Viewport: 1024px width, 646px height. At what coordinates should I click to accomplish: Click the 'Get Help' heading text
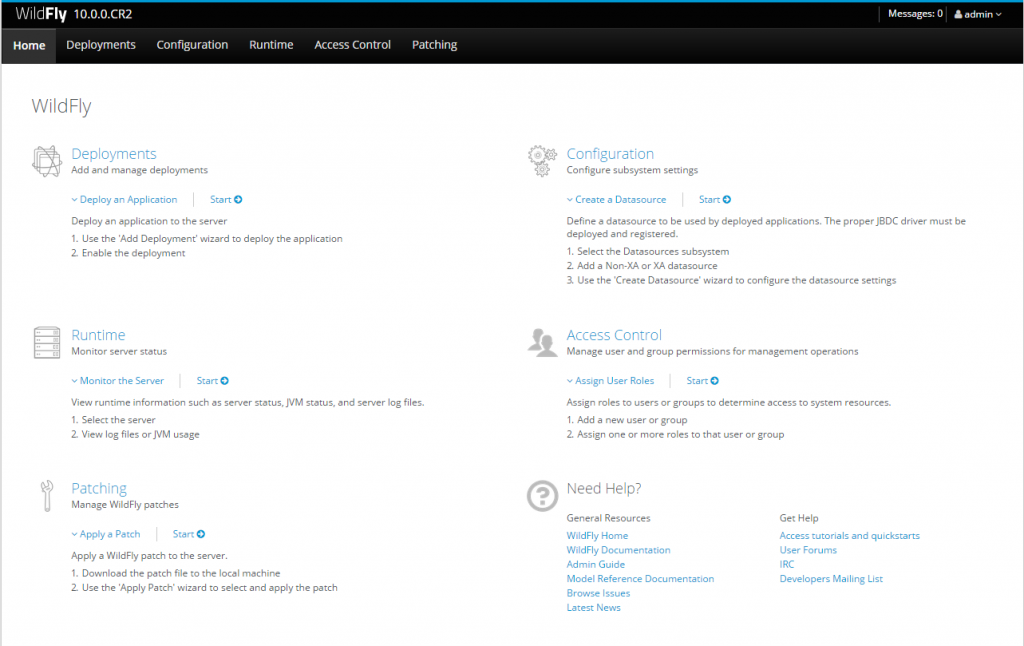(x=799, y=518)
